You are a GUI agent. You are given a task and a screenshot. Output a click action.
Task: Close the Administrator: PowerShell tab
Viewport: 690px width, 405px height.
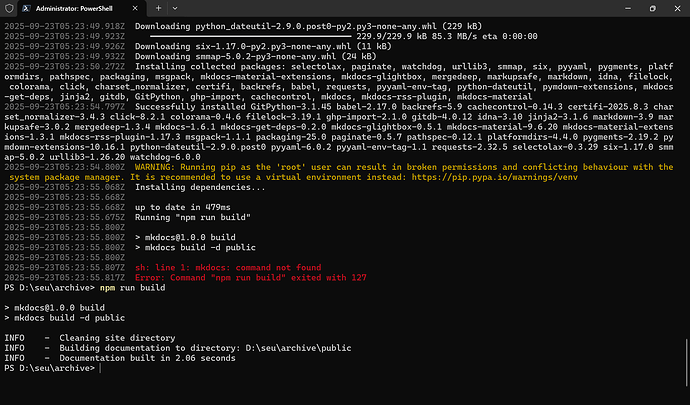pyautogui.click(x=135, y=8)
